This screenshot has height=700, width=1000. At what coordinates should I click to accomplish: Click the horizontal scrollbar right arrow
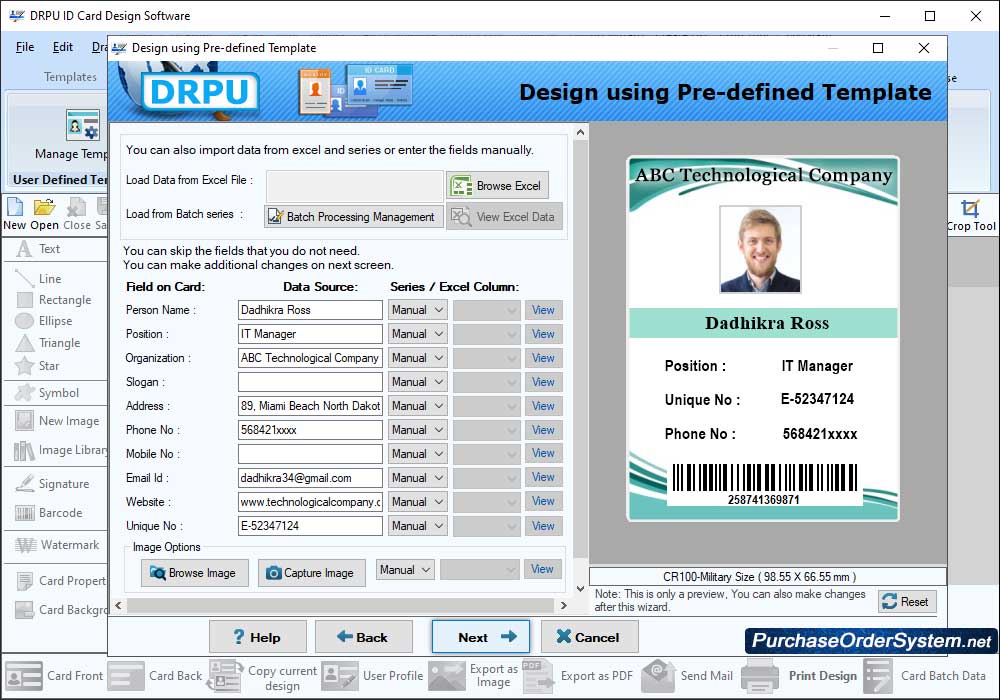click(x=564, y=605)
